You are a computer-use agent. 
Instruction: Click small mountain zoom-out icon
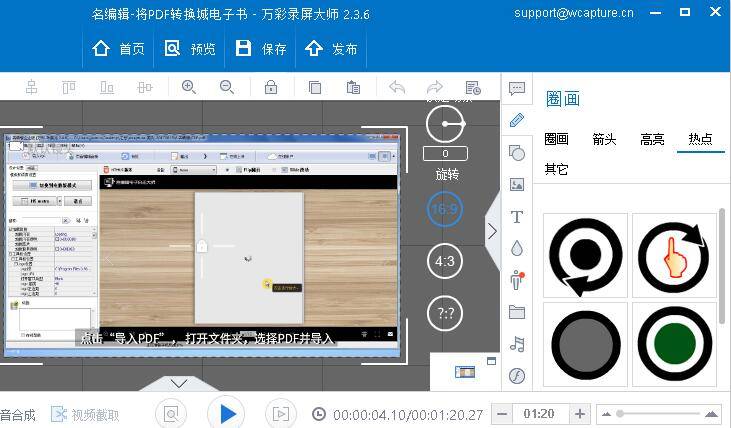(606, 414)
